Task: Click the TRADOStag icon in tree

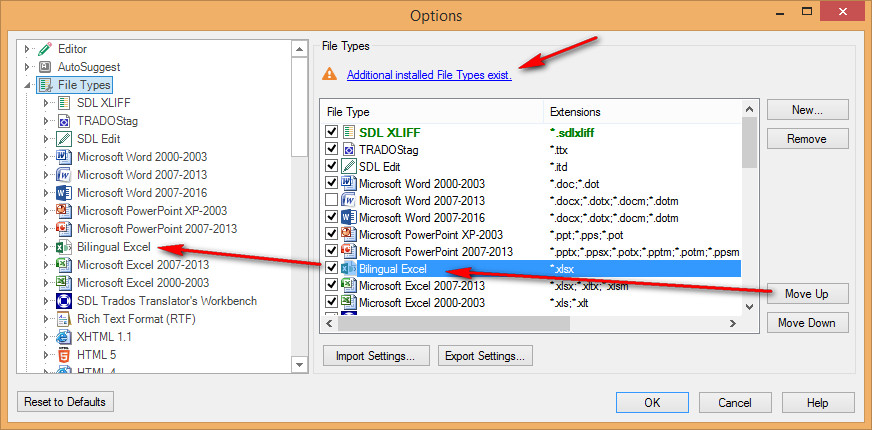Action: tap(64, 121)
